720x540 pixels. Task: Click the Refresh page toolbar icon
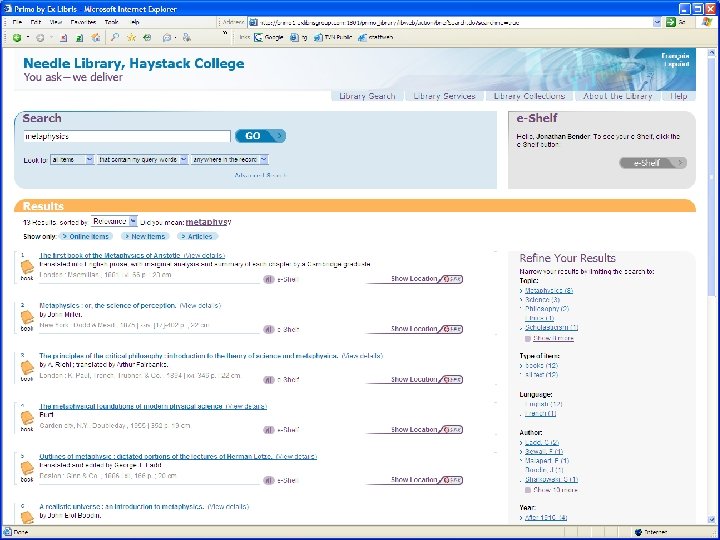click(79, 38)
